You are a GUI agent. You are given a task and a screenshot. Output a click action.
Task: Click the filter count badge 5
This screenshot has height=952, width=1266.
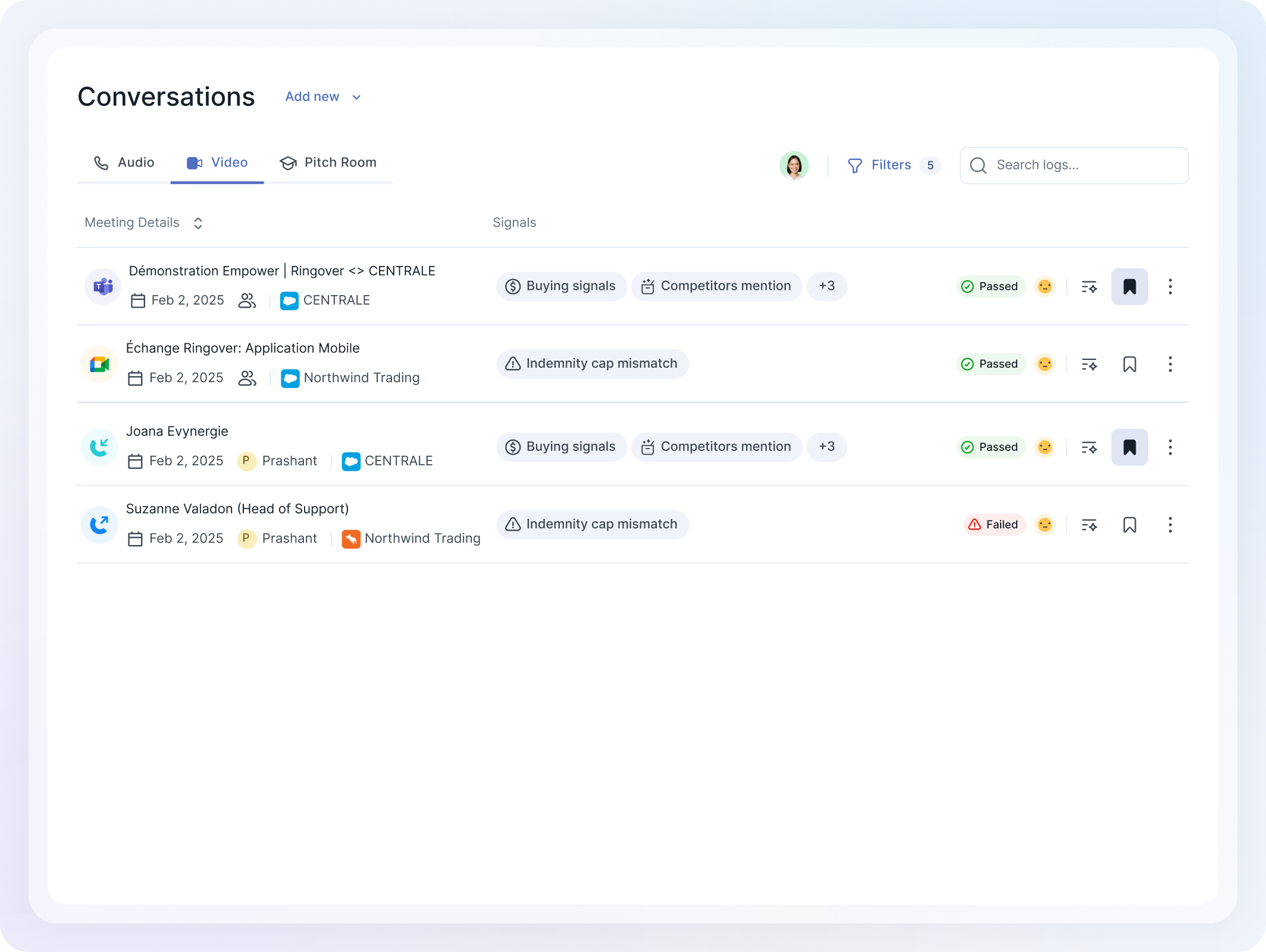point(930,165)
